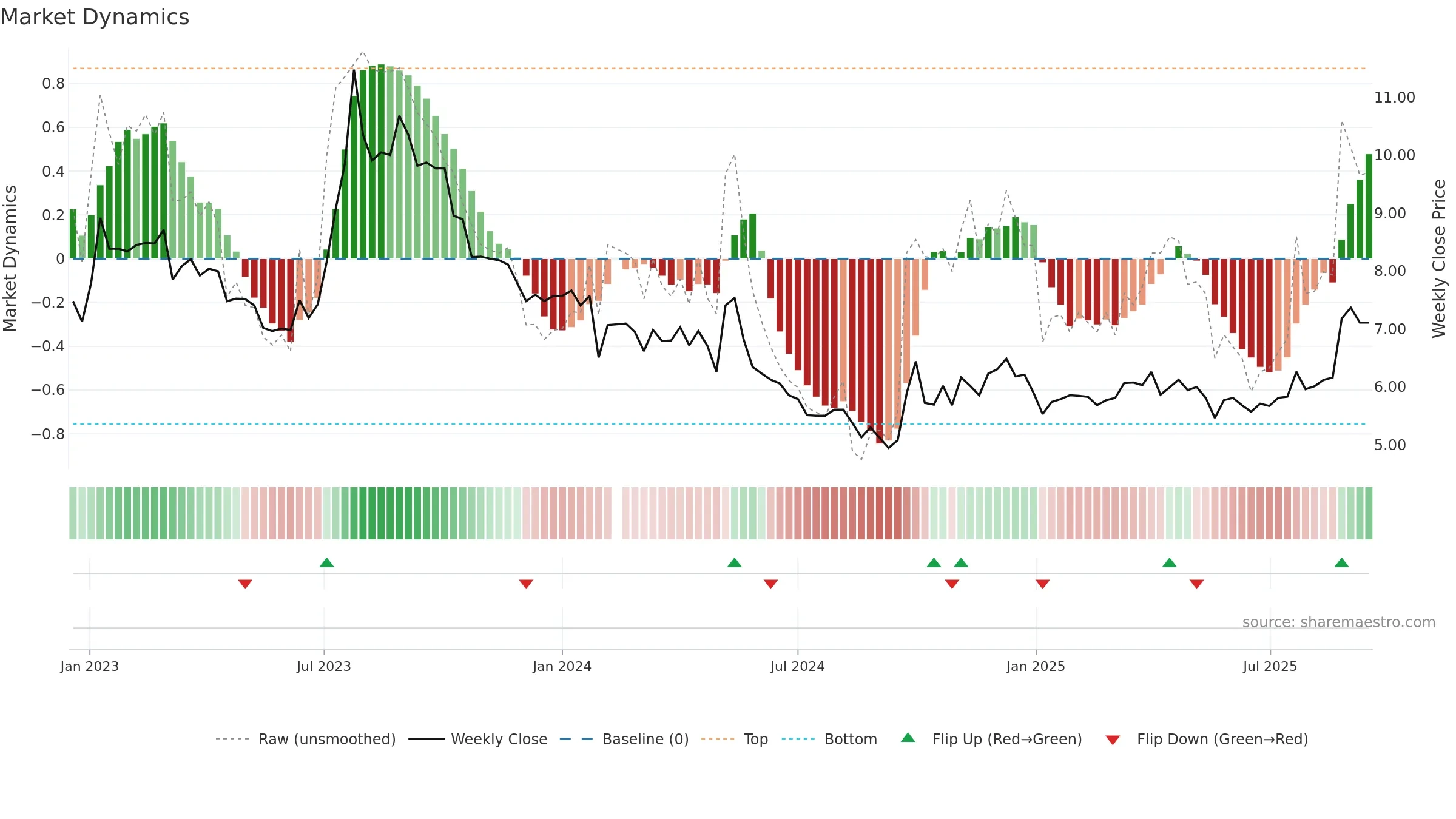Click the 0.8 tick on the left axis

coord(53,84)
